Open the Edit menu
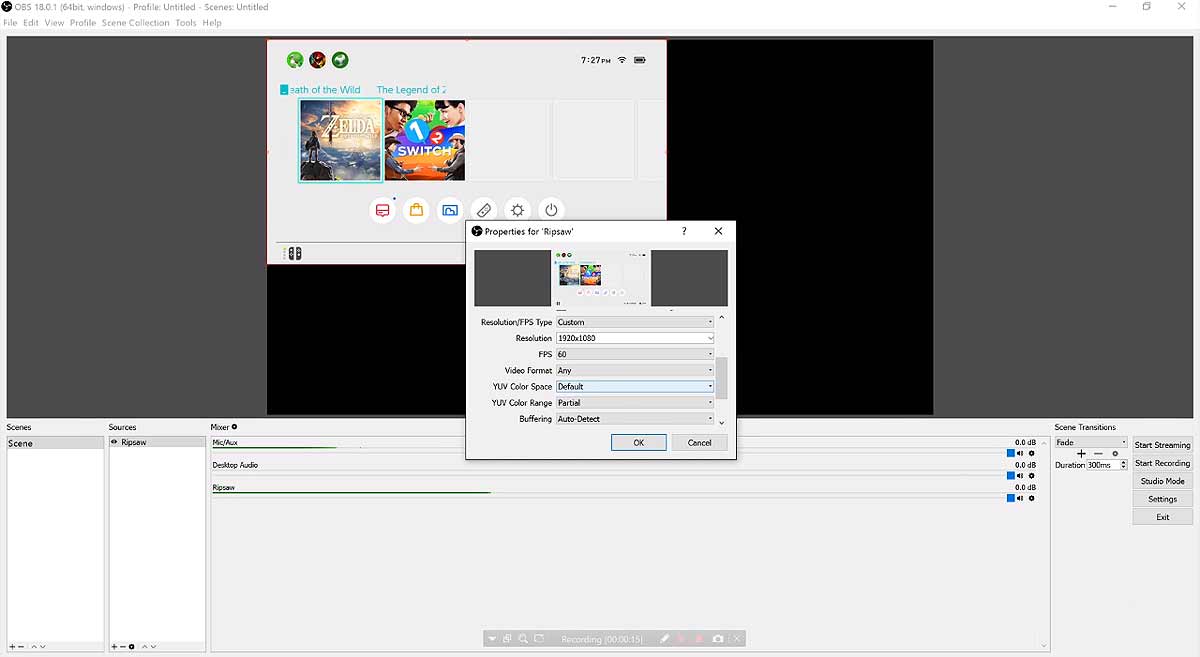Viewport: 1200px width, 657px height. click(31, 23)
